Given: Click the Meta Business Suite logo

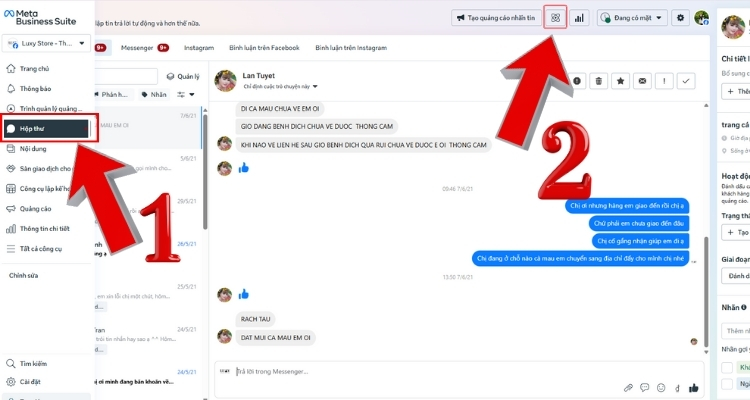Looking at the screenshot, I should click(40, 17).
